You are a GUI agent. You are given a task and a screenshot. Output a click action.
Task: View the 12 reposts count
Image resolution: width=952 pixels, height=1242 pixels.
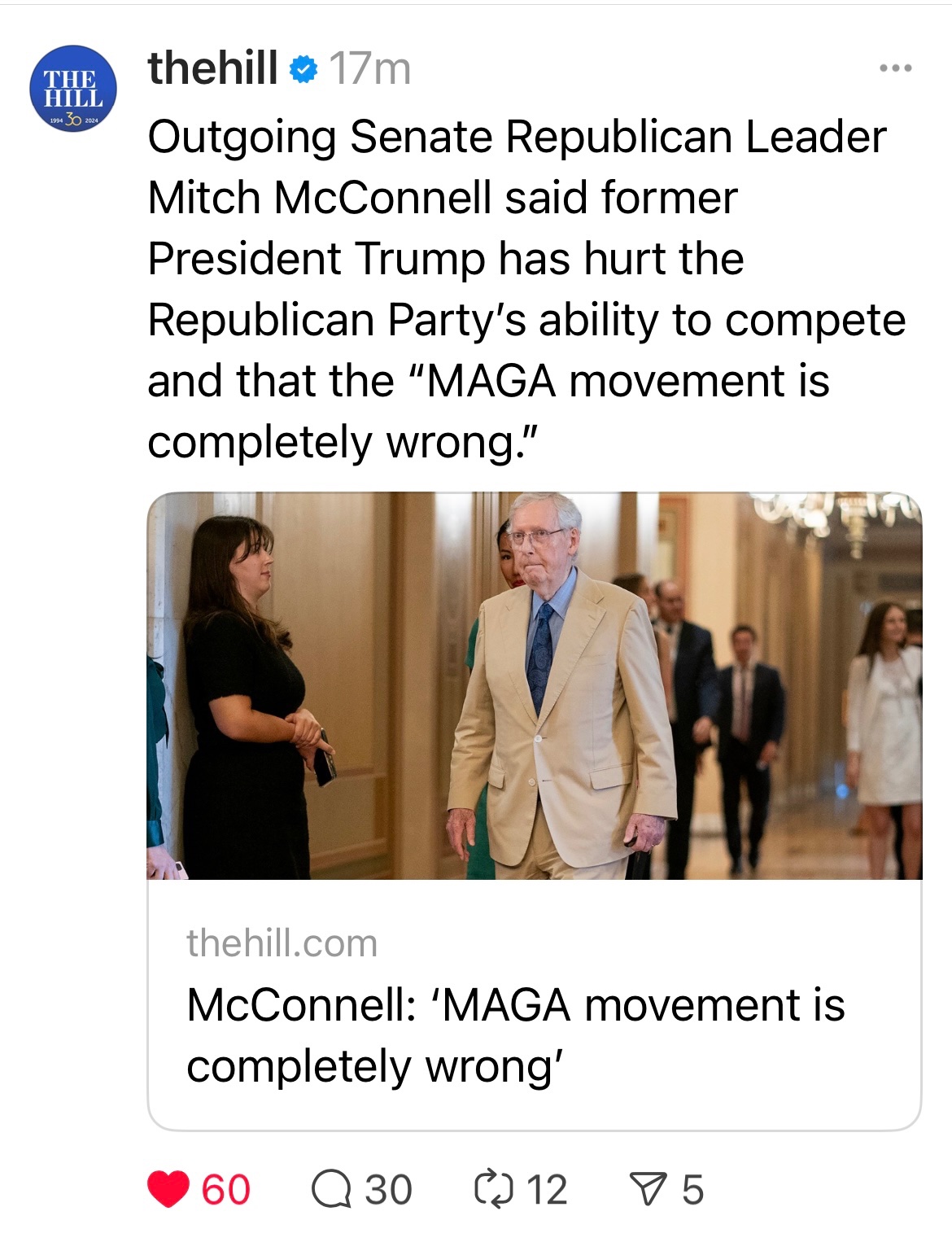[x=547, y=1189]
